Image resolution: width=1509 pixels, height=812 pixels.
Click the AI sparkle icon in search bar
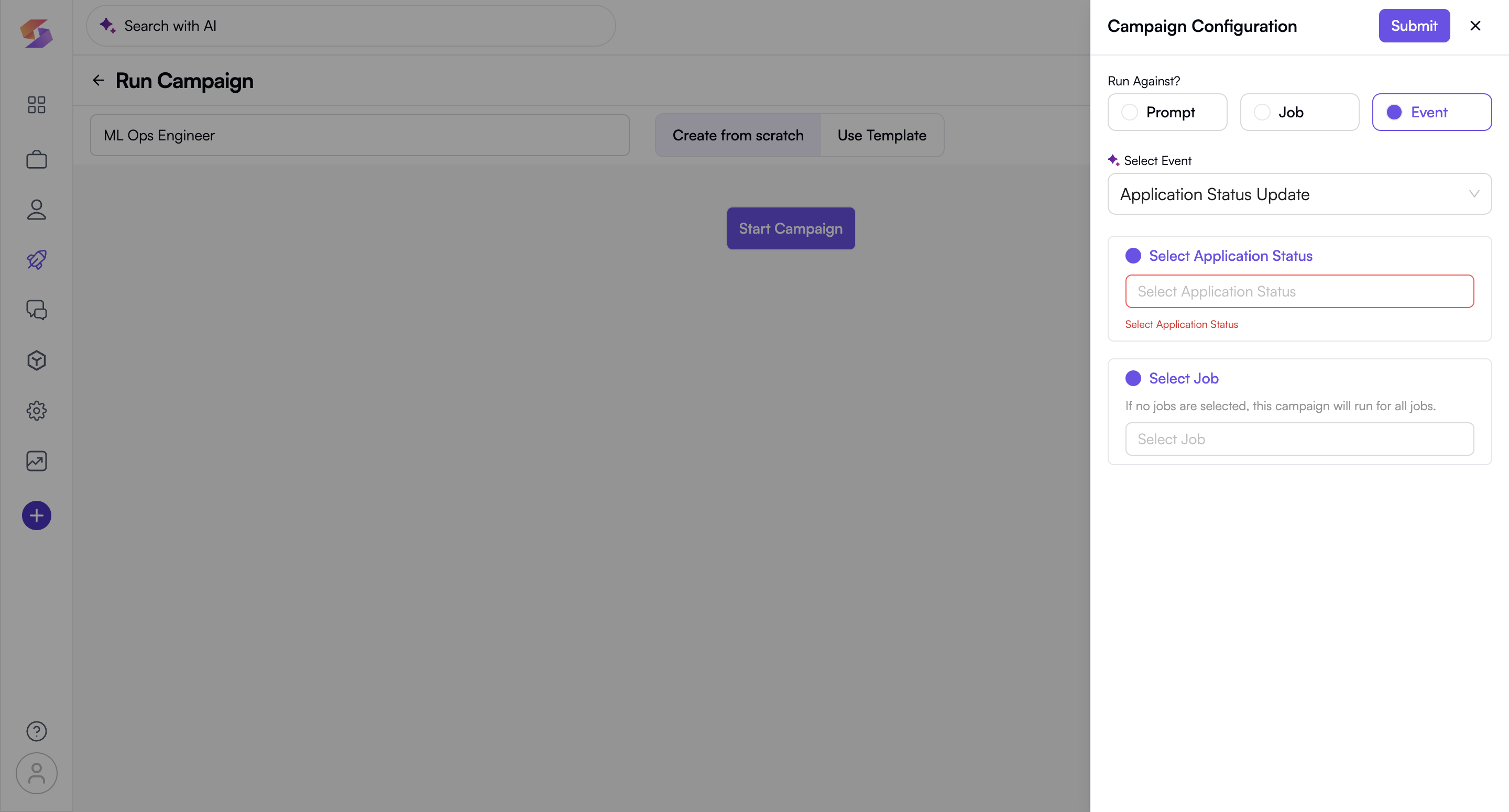click(107, 25)
